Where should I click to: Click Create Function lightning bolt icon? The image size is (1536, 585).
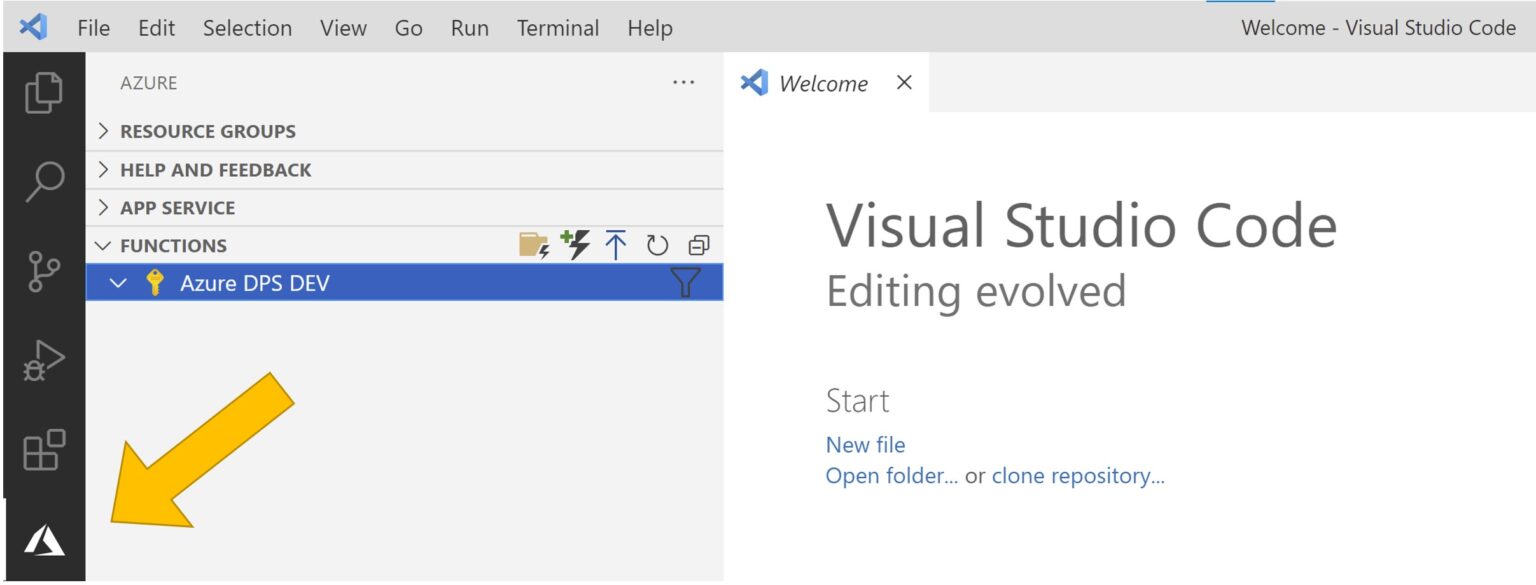(575, 245)
